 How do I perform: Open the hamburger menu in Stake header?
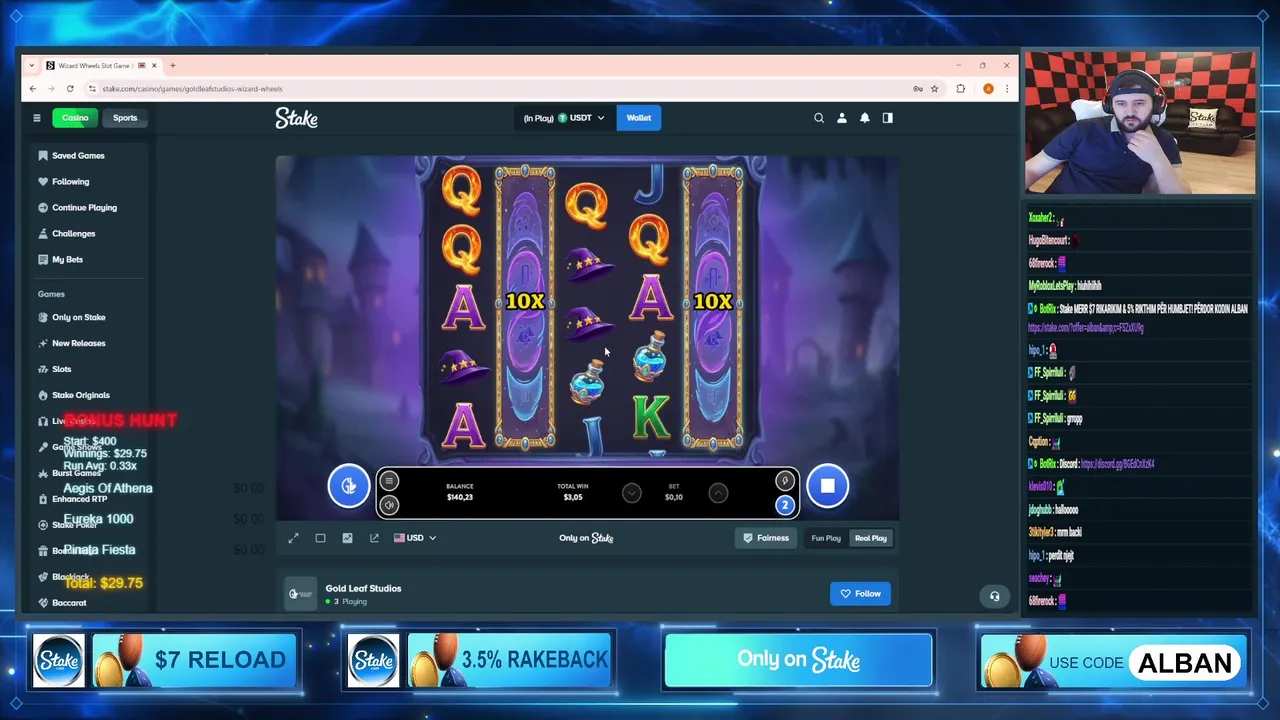pos(37,118)
